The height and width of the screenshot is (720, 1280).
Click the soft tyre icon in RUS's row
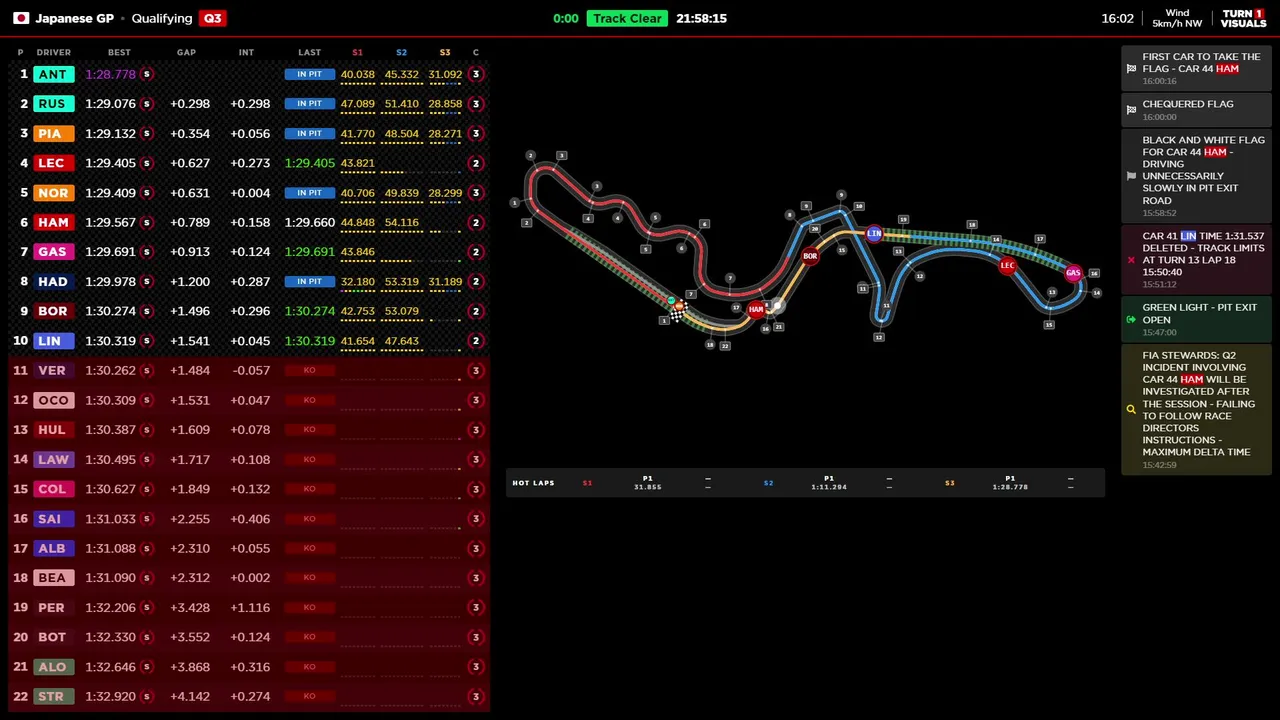coord(147,104)
